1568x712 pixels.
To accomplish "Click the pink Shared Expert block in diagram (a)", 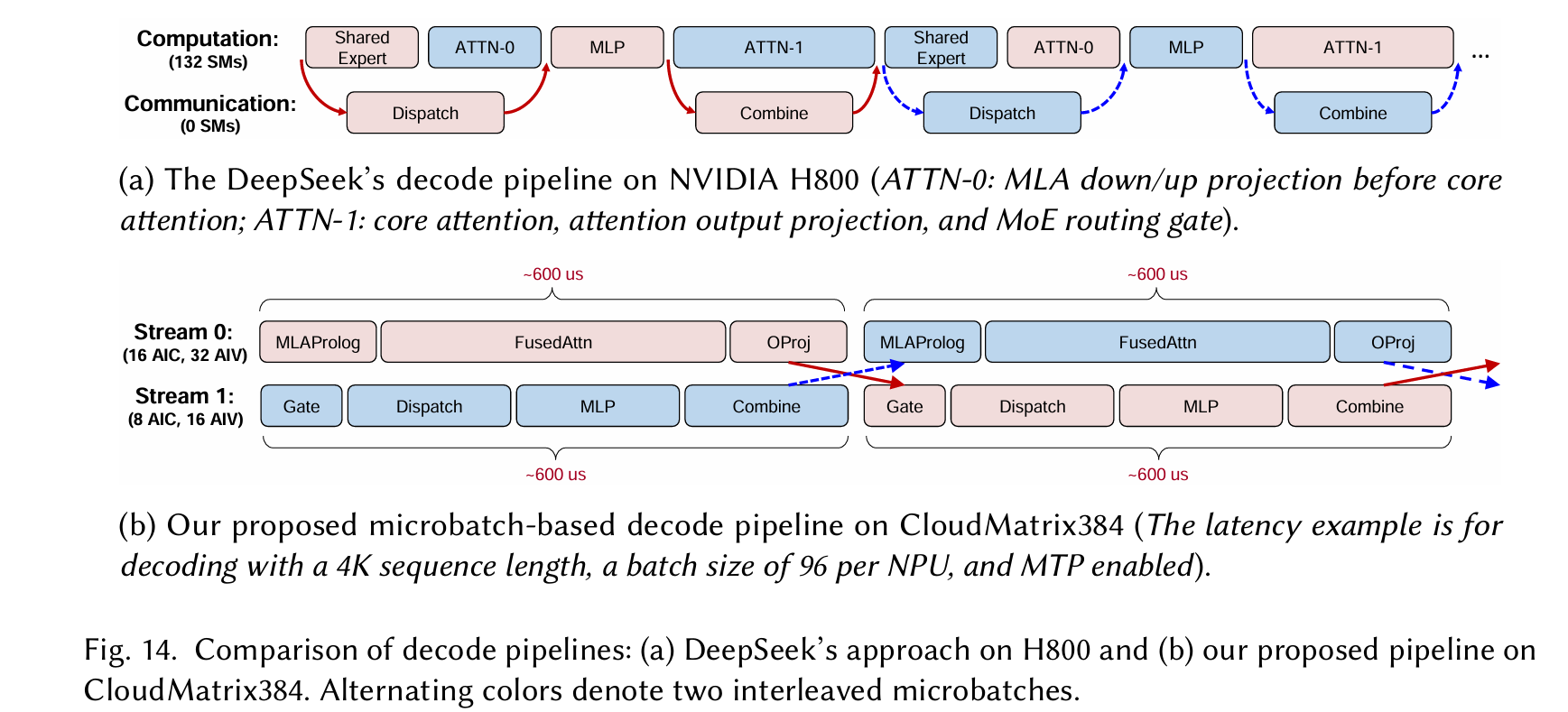I will pos(362,48).
